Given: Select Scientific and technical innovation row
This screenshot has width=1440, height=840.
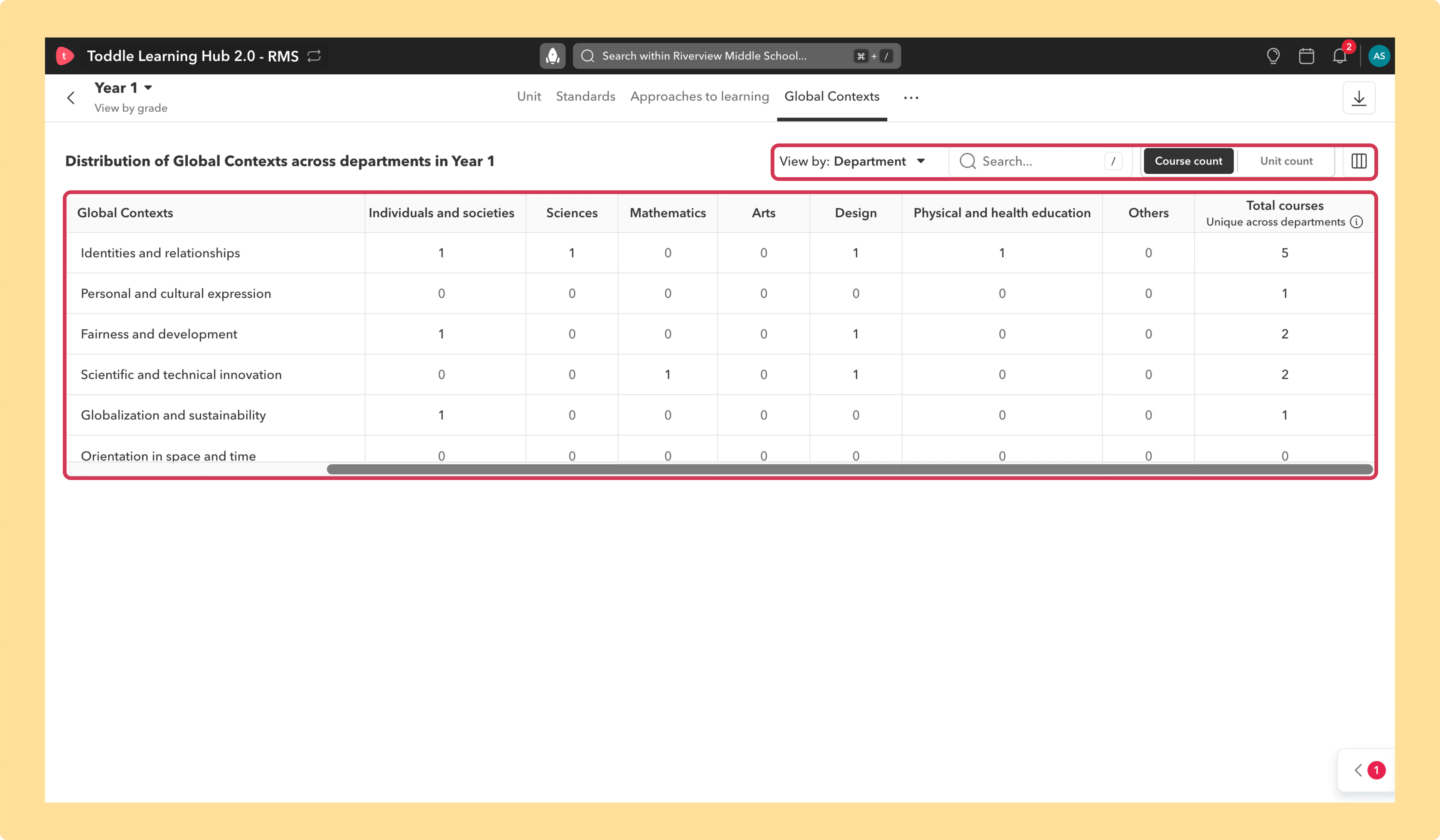Looking at the screenshot, I should (x=720, y=375).
